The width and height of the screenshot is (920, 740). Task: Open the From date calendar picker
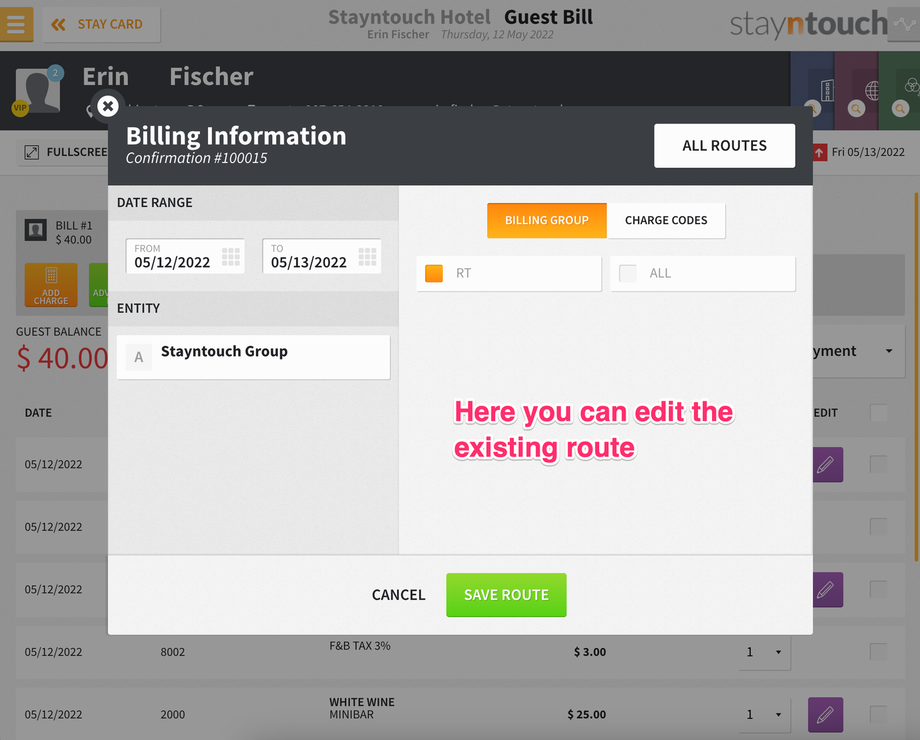coord(231,256)
